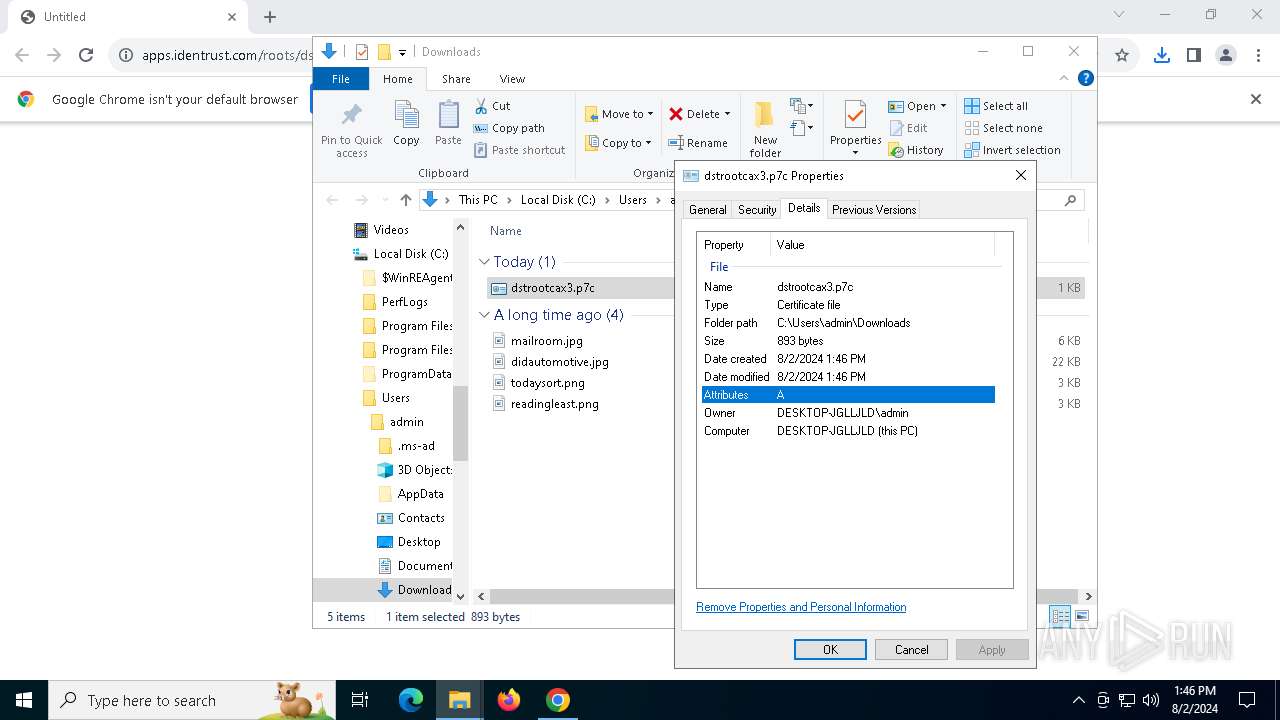
Task: Collapse the Today (1) group
Action: (484, 262)
